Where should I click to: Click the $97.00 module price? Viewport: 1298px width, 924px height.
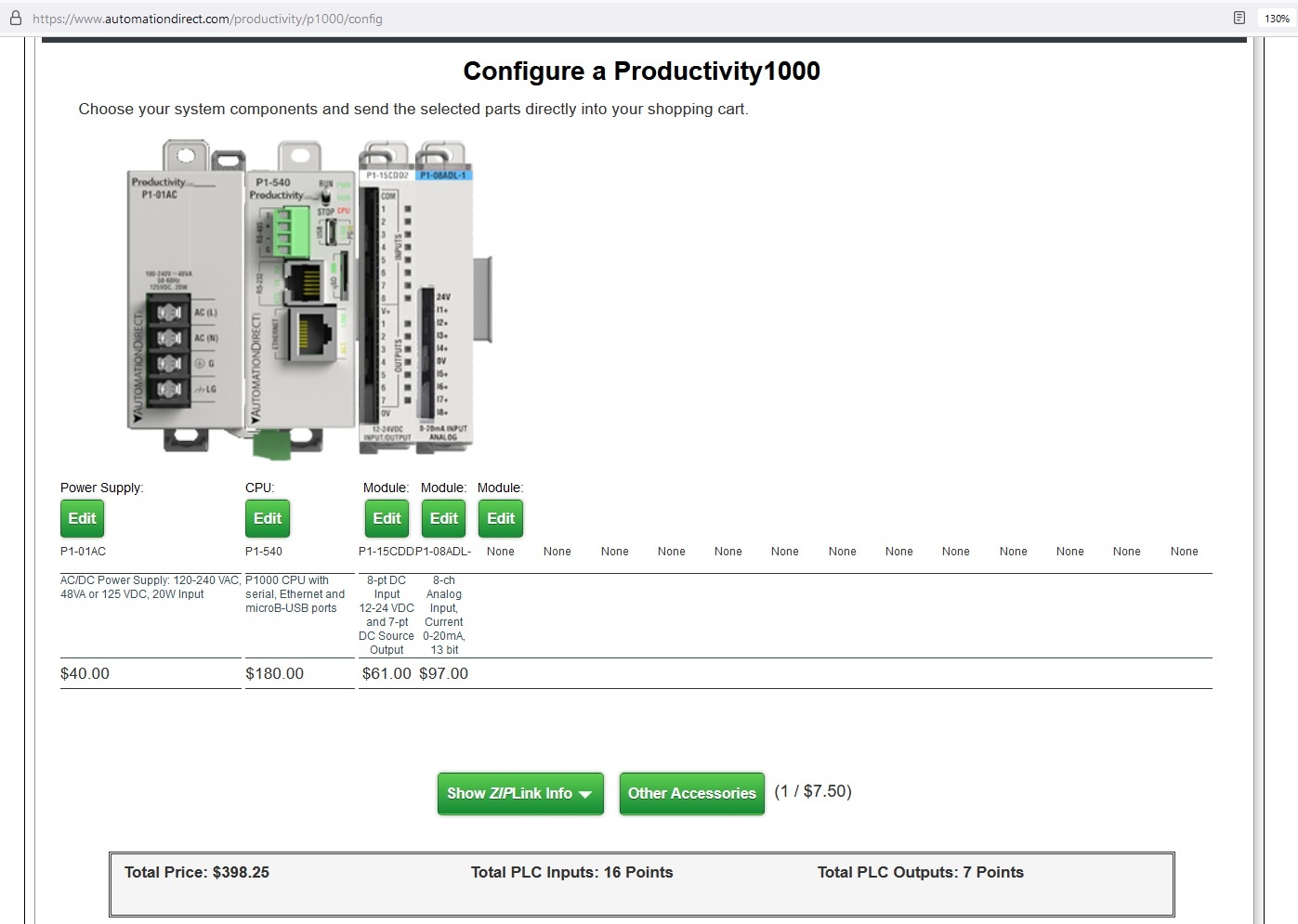coord(443,673)
